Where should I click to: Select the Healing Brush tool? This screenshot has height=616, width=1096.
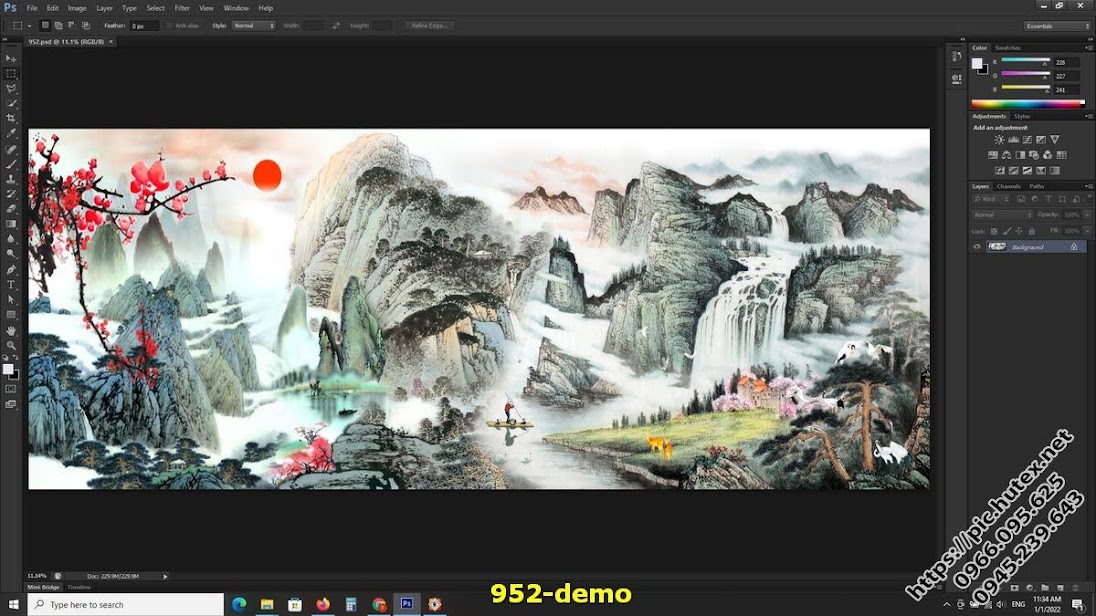pos(11,149)
